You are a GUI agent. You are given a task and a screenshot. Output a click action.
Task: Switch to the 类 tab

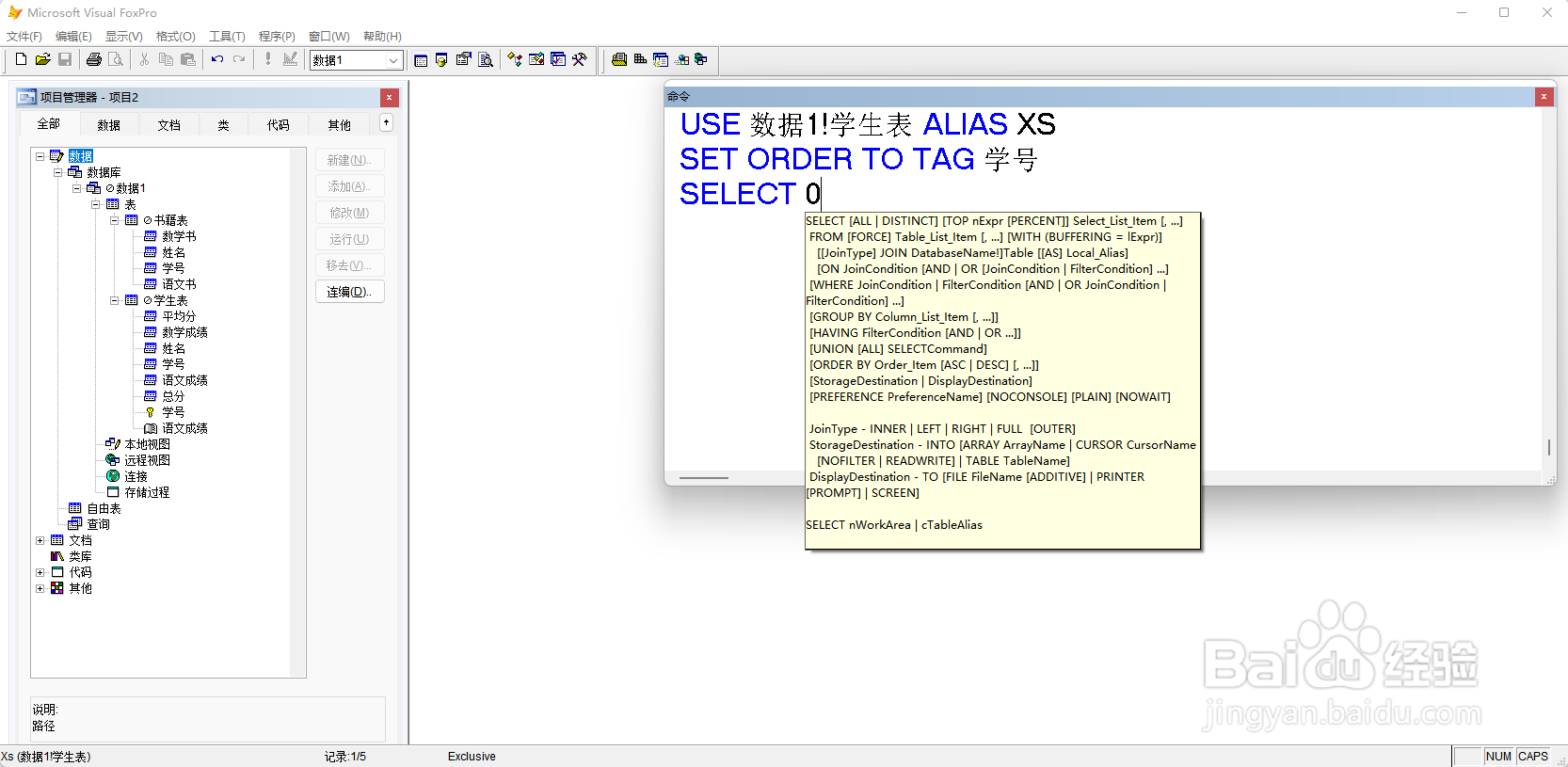click(x=223, y=125)
